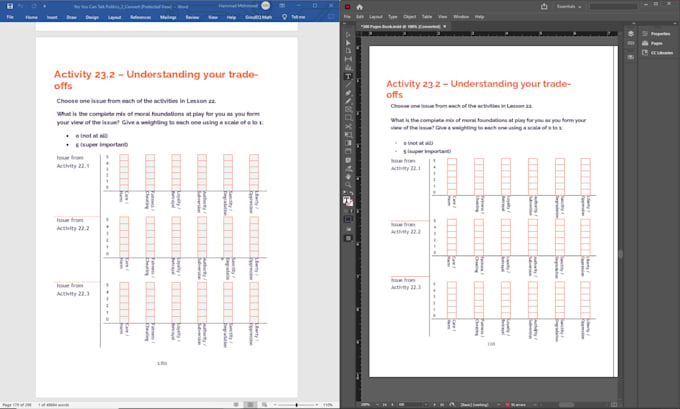Select the Content Collector tool in InDesign
This screenshot has width=680, height=409.
348,68
